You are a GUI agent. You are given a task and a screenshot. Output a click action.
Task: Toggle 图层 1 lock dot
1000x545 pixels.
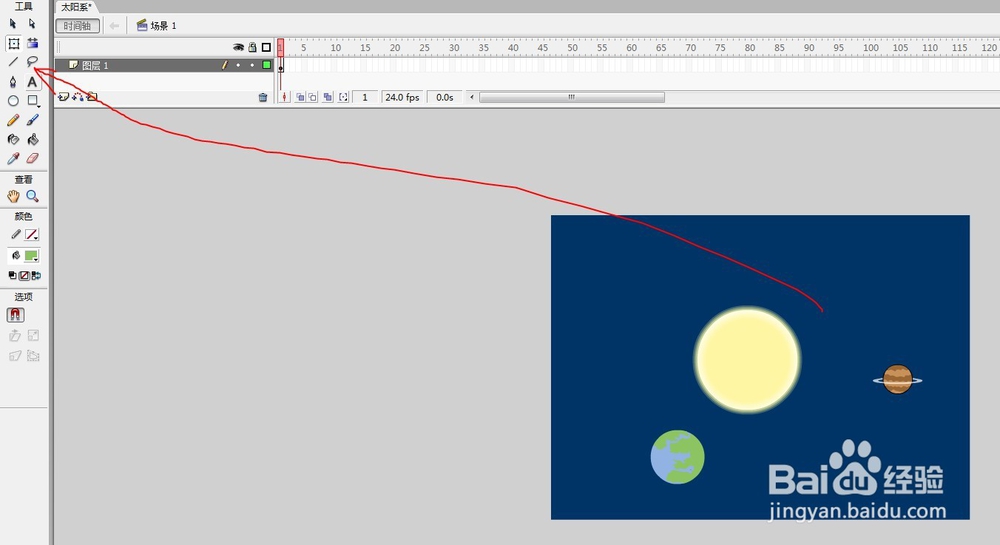point(253,65)
